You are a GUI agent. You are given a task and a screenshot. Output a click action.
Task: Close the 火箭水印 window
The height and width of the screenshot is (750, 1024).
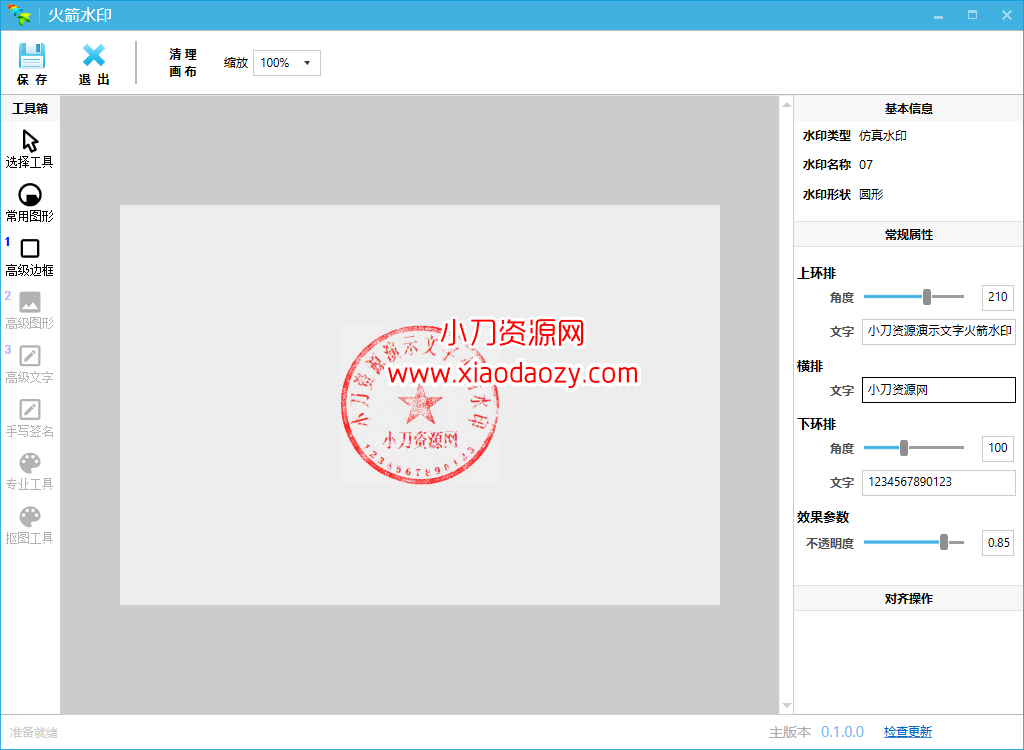[1006, 15]
